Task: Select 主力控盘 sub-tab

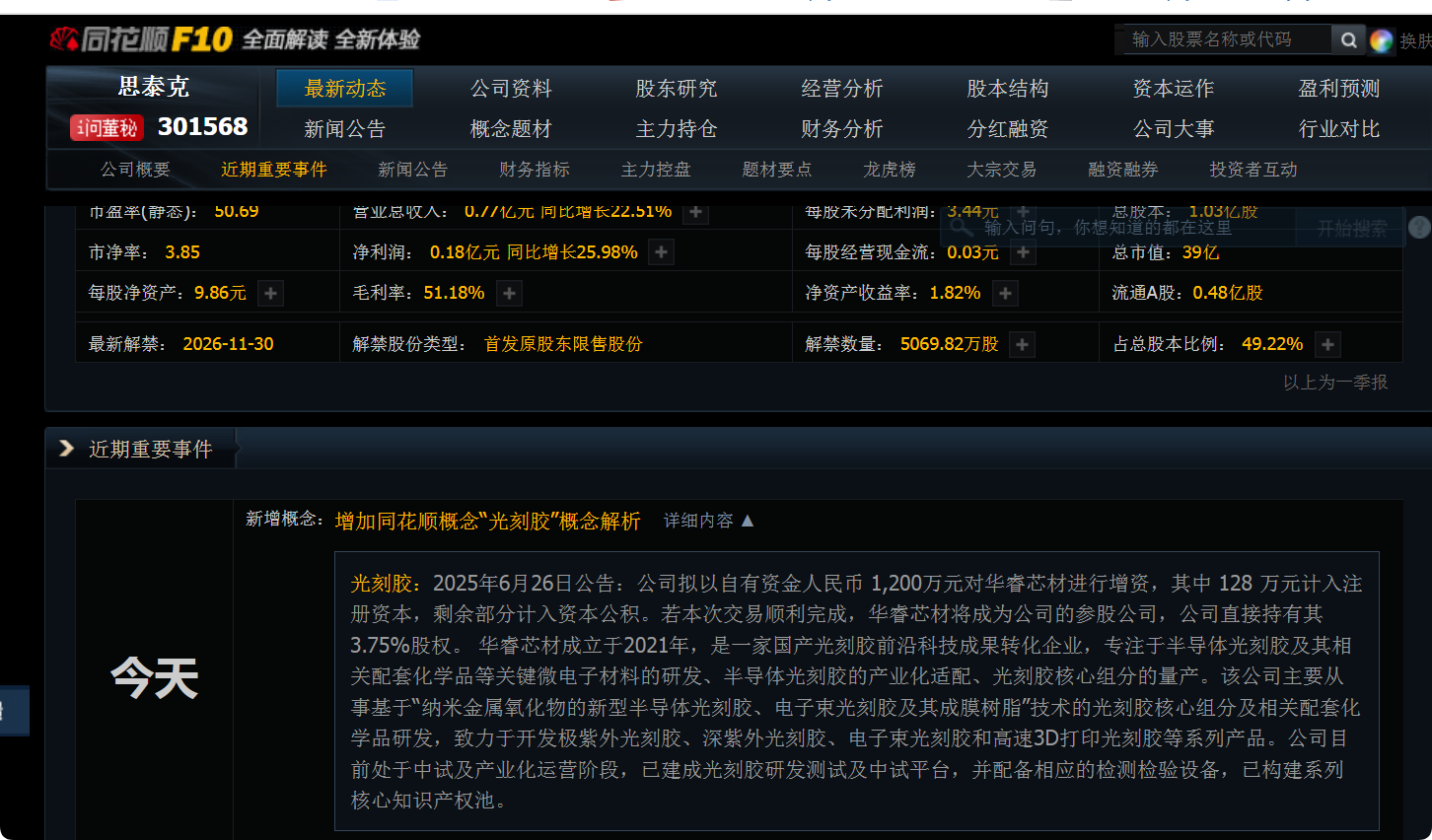Action: (x=656, y=170)
